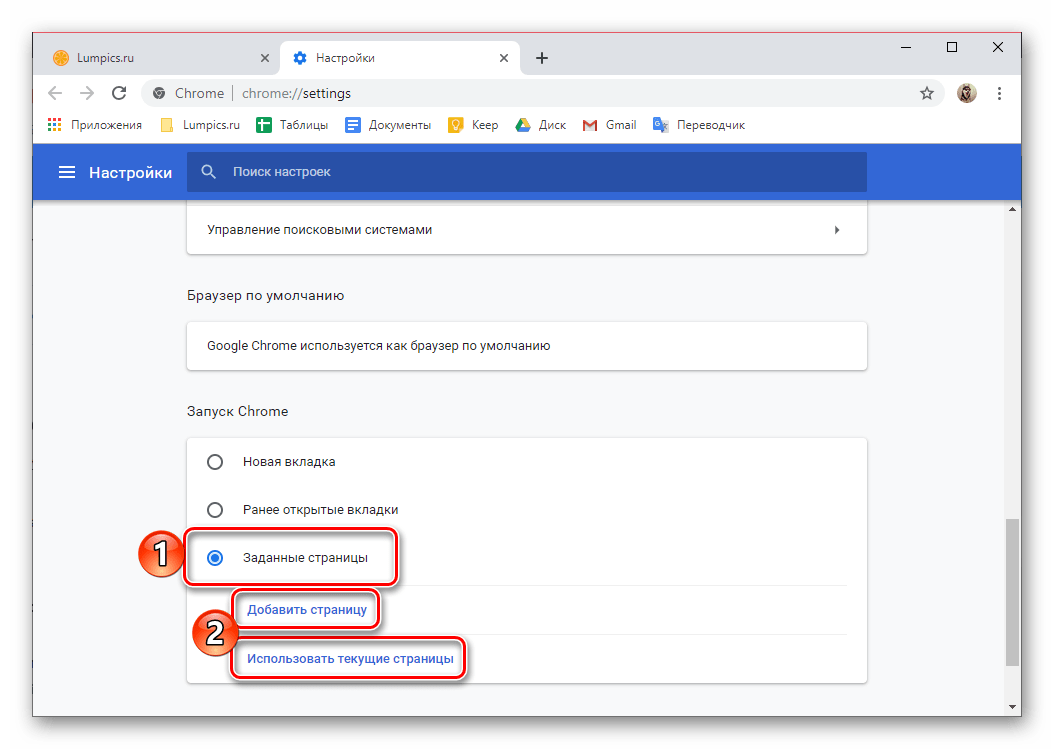1054x749 pixels.
Task: Select the Новая вкладка radio option
Action: [x=215, y=462]
